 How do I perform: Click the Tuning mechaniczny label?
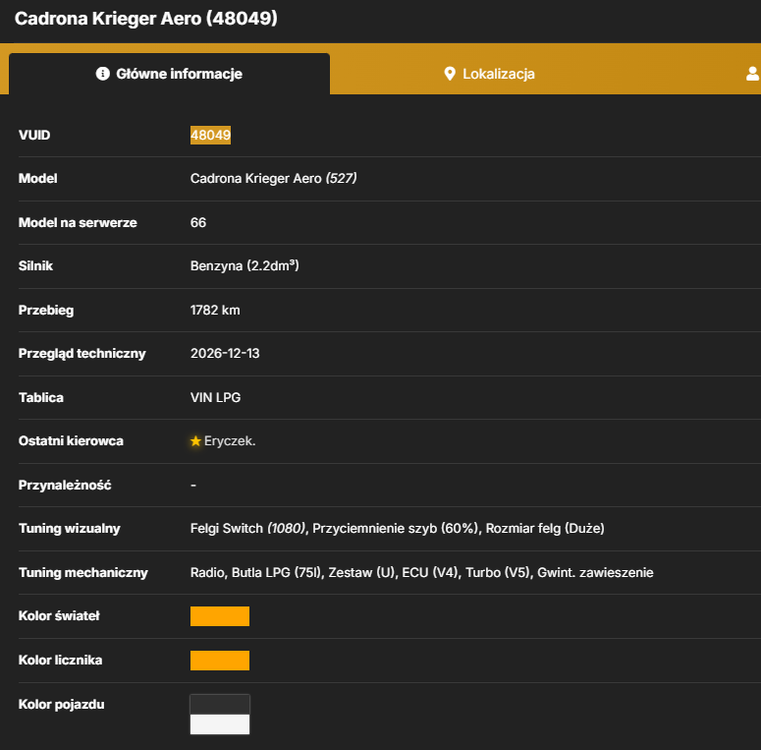(x=83, y=572)
